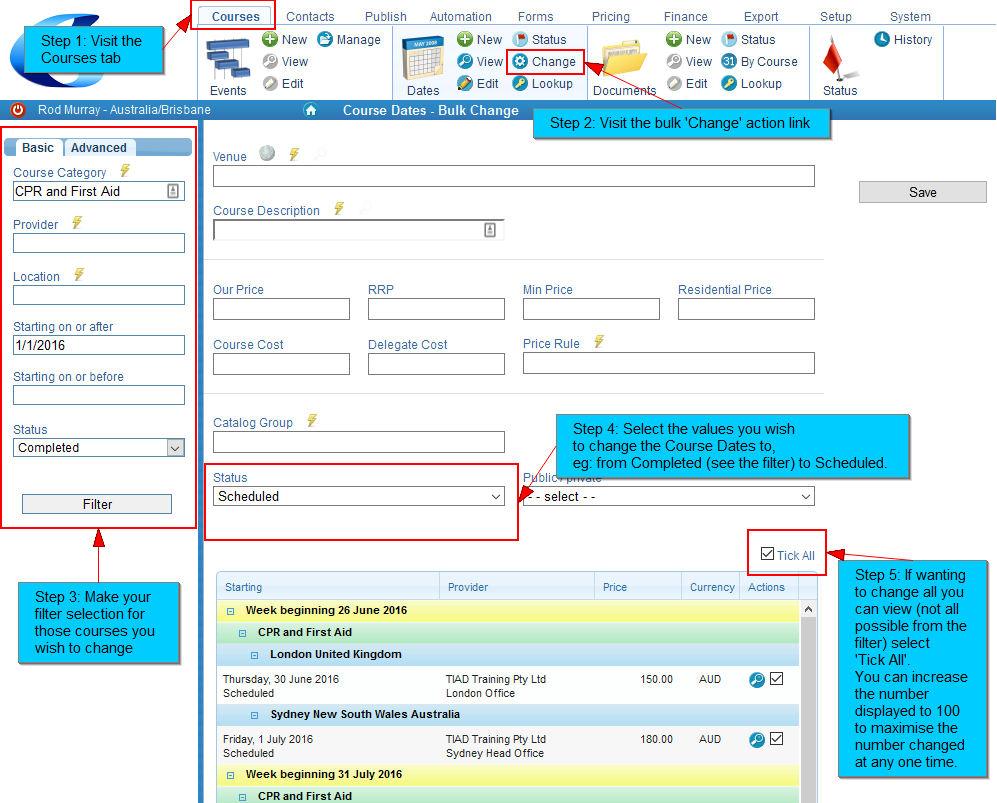
Task: Click Edit in the Documents group
Action: pos(687,83)
